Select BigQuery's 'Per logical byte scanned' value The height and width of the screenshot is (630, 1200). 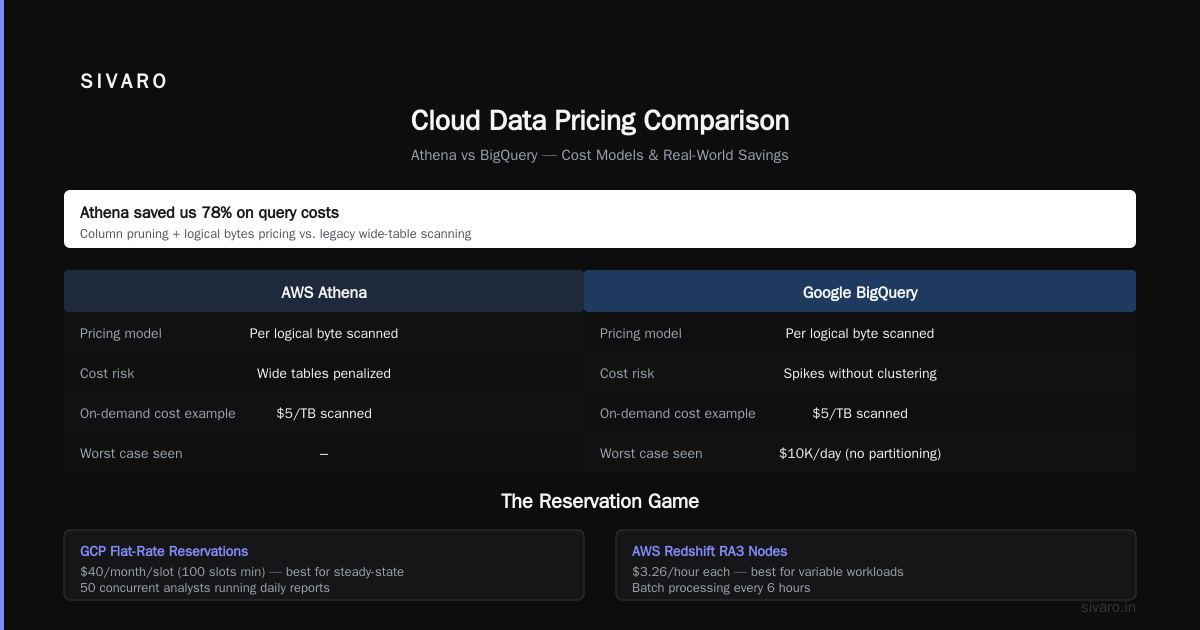860,333
